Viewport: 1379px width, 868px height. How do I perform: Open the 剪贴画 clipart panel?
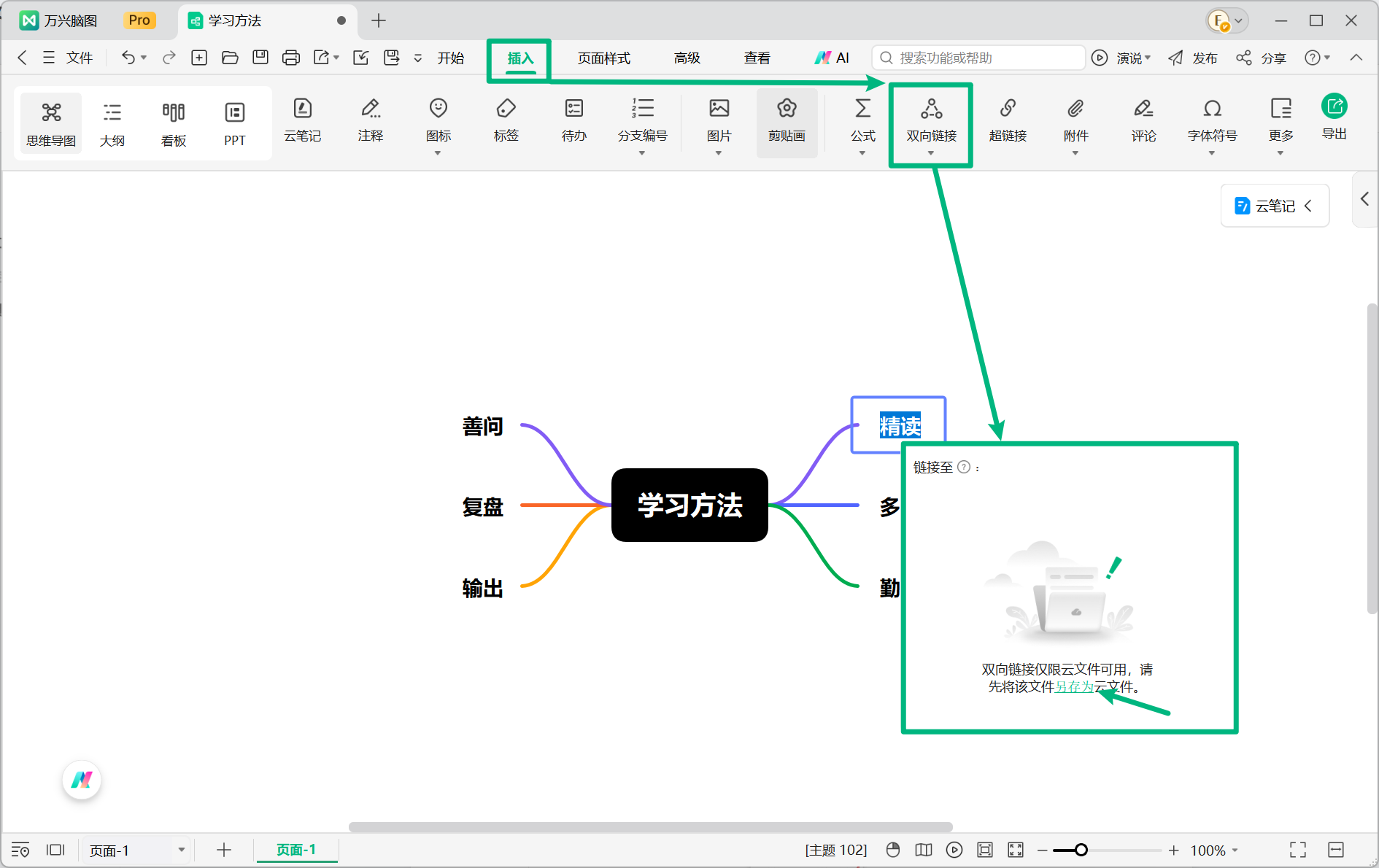click(x=787, y=123)
